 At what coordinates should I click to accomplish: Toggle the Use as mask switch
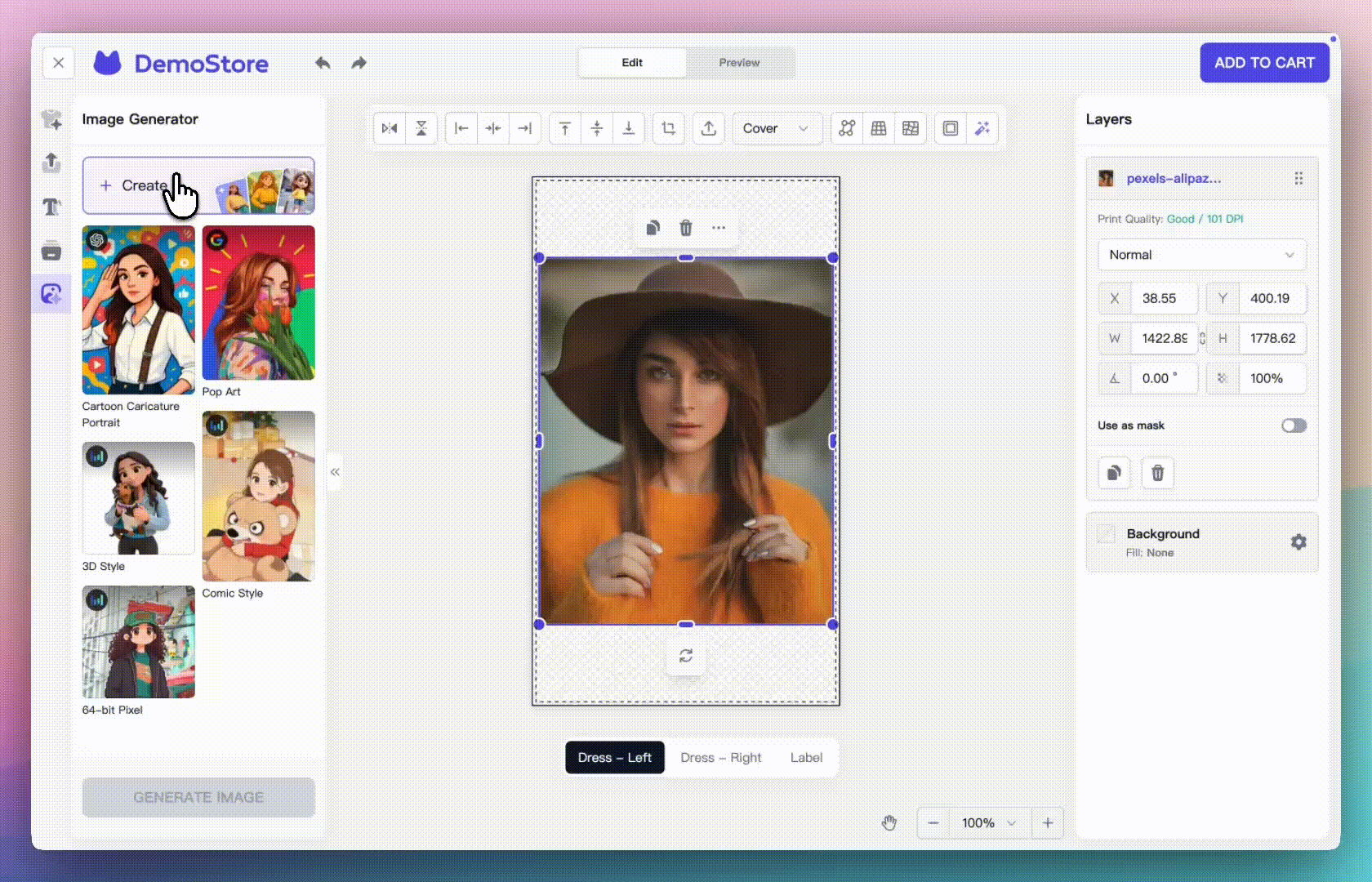tap(1293, 425)
